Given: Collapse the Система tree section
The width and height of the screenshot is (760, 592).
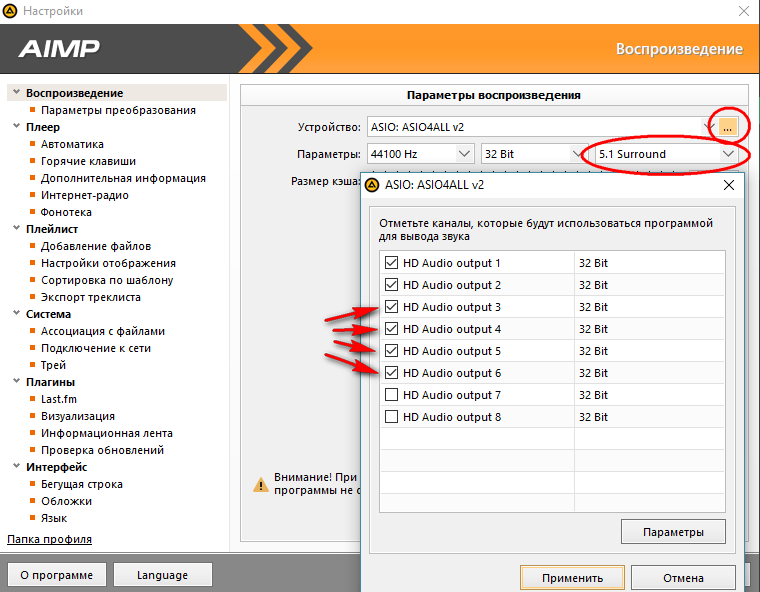Looking at the screenshot, I should coord(16,313).
